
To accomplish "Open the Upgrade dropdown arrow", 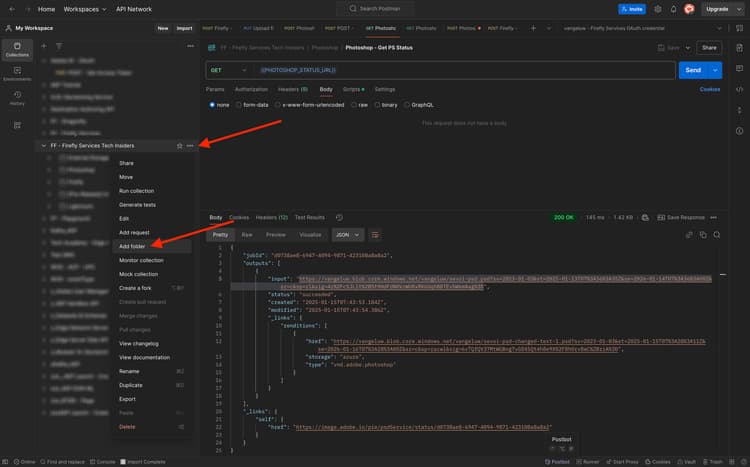I will [x=739, y=9].
